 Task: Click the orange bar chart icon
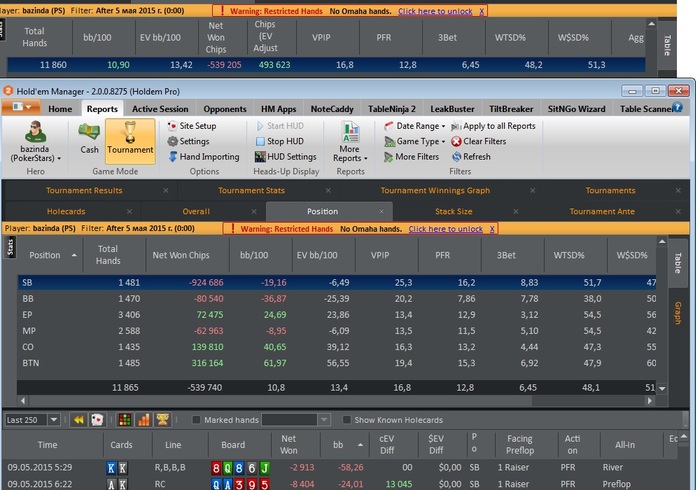pos(143,420)
